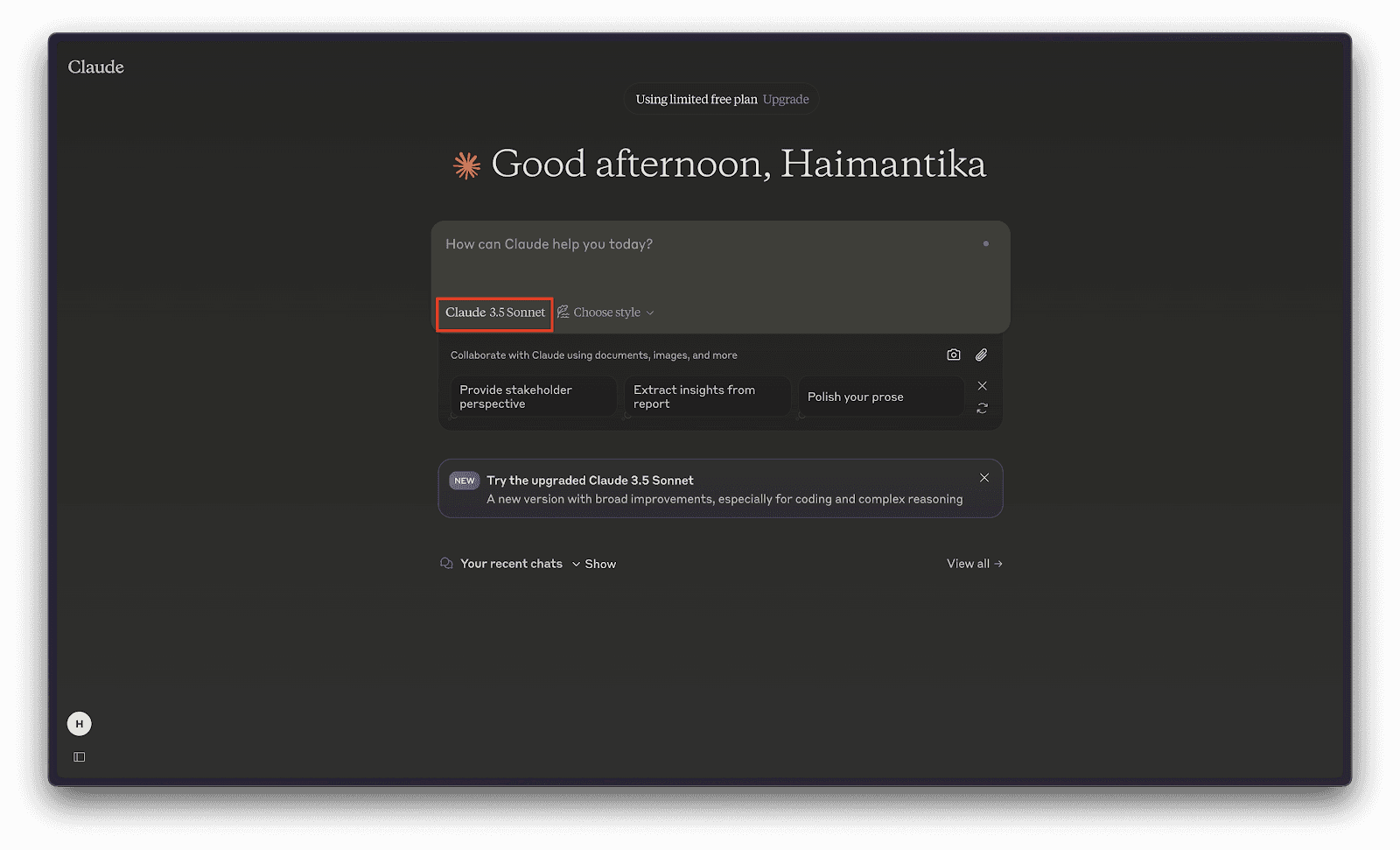This screenshot has height=850, width=1400.
Task: Click the Try the upgraded Claude 3.5 Sonnet text
Action: point(590,481)
